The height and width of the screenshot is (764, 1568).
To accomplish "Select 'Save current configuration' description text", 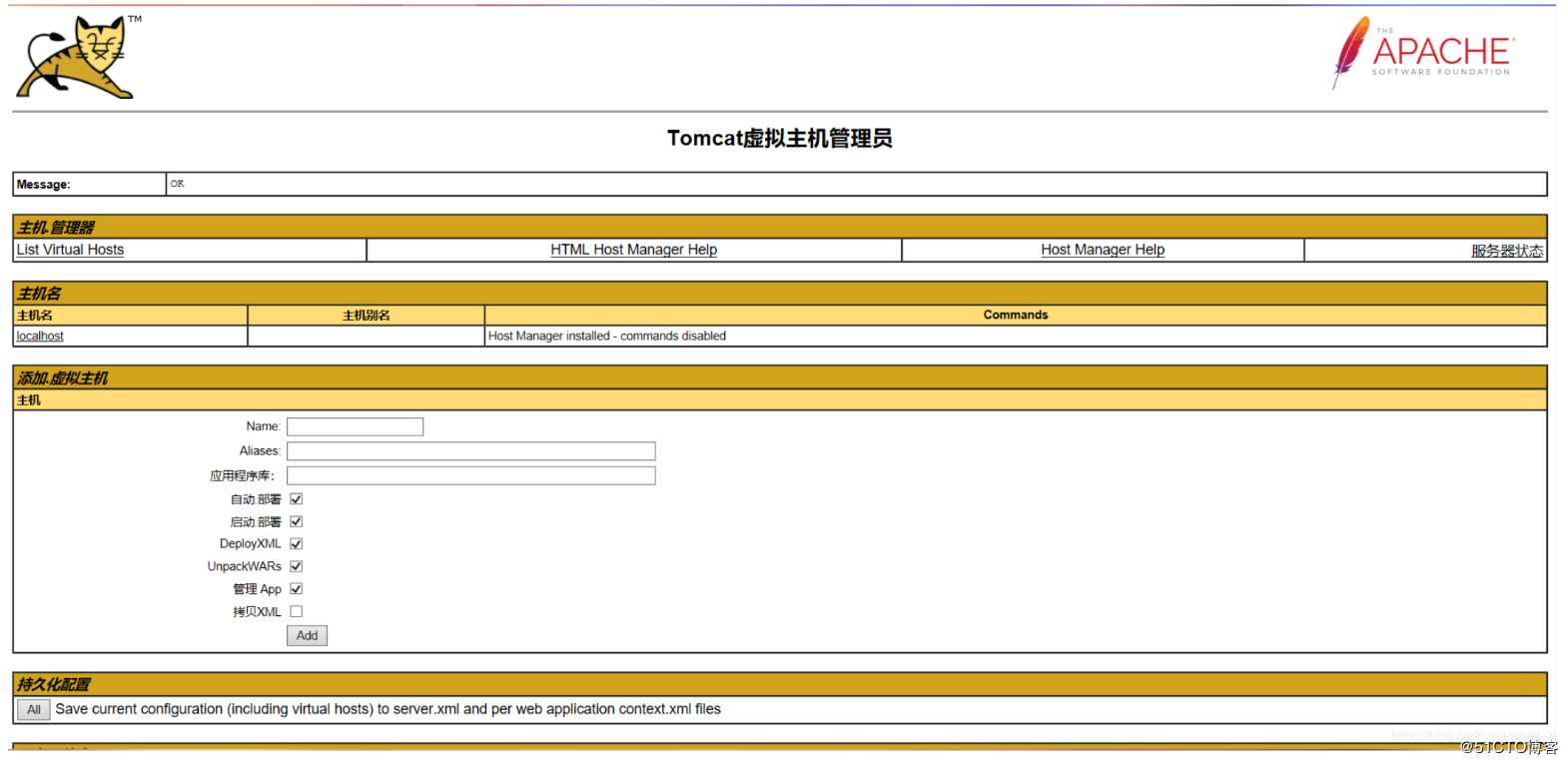I will (388, 709).
